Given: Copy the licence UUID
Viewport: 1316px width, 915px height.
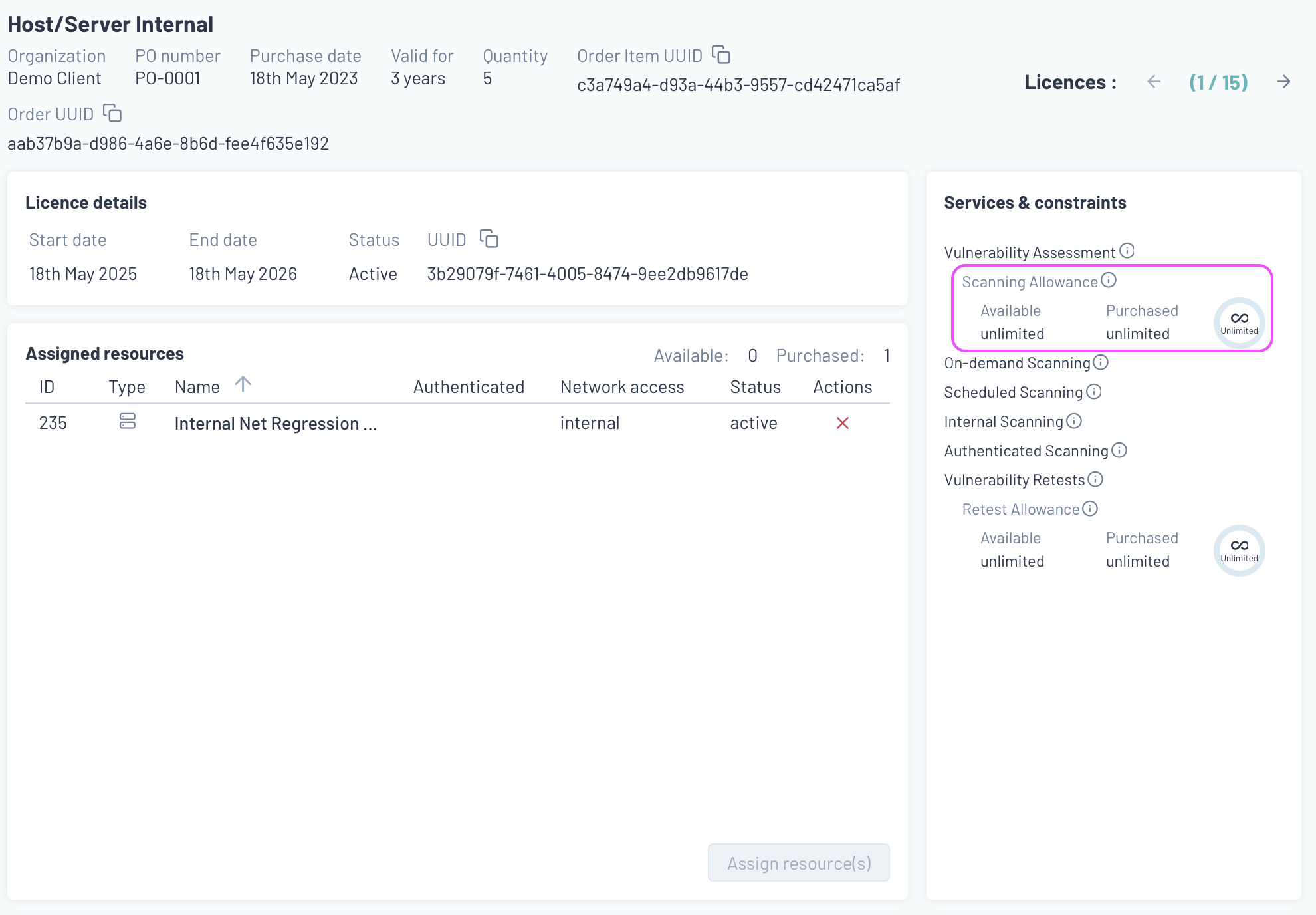Looking at the screenshot, I should coord(489,239).
